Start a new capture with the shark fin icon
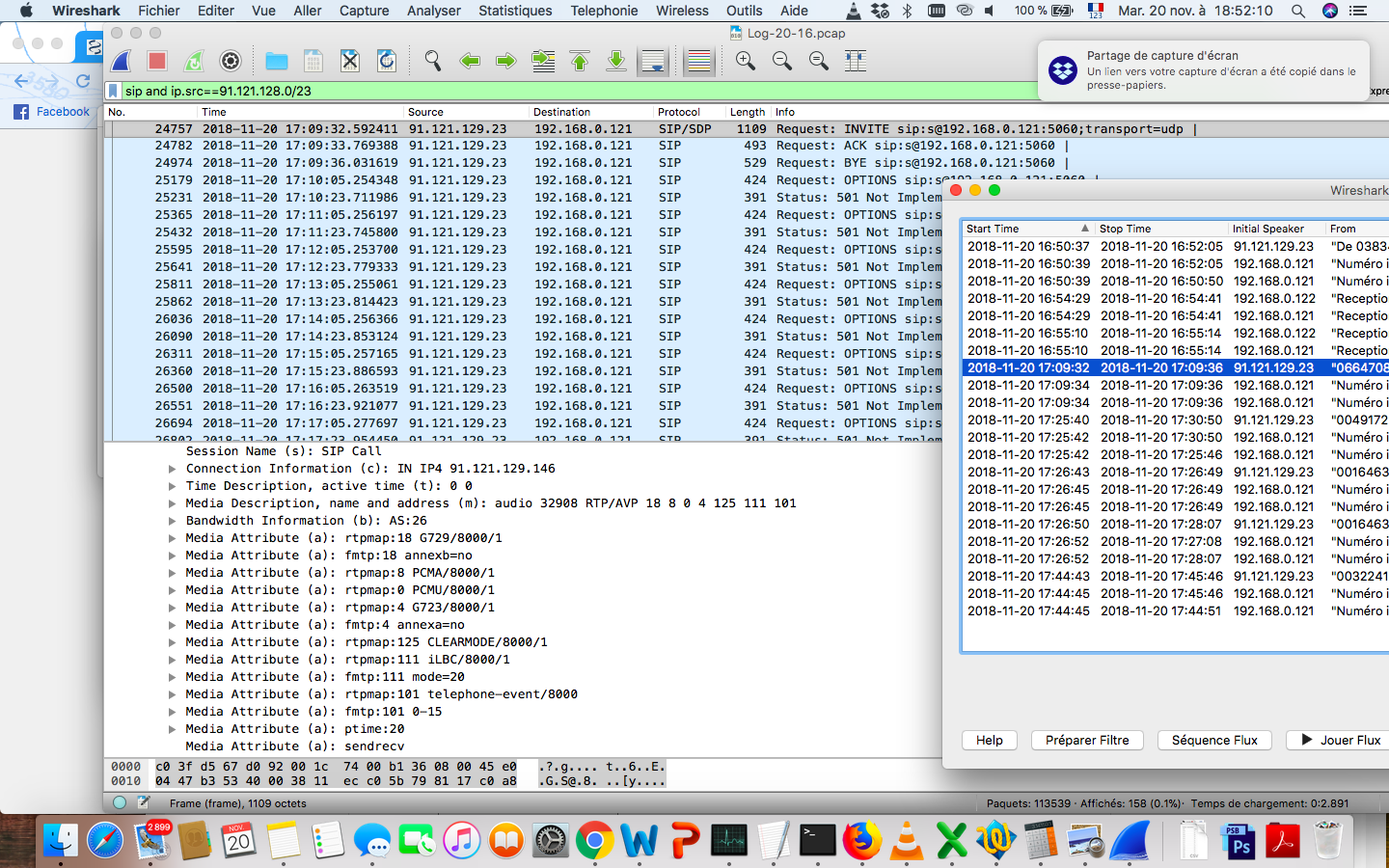Image resolution: width=1389 pixels, height=868 pixels. point(122,62)
